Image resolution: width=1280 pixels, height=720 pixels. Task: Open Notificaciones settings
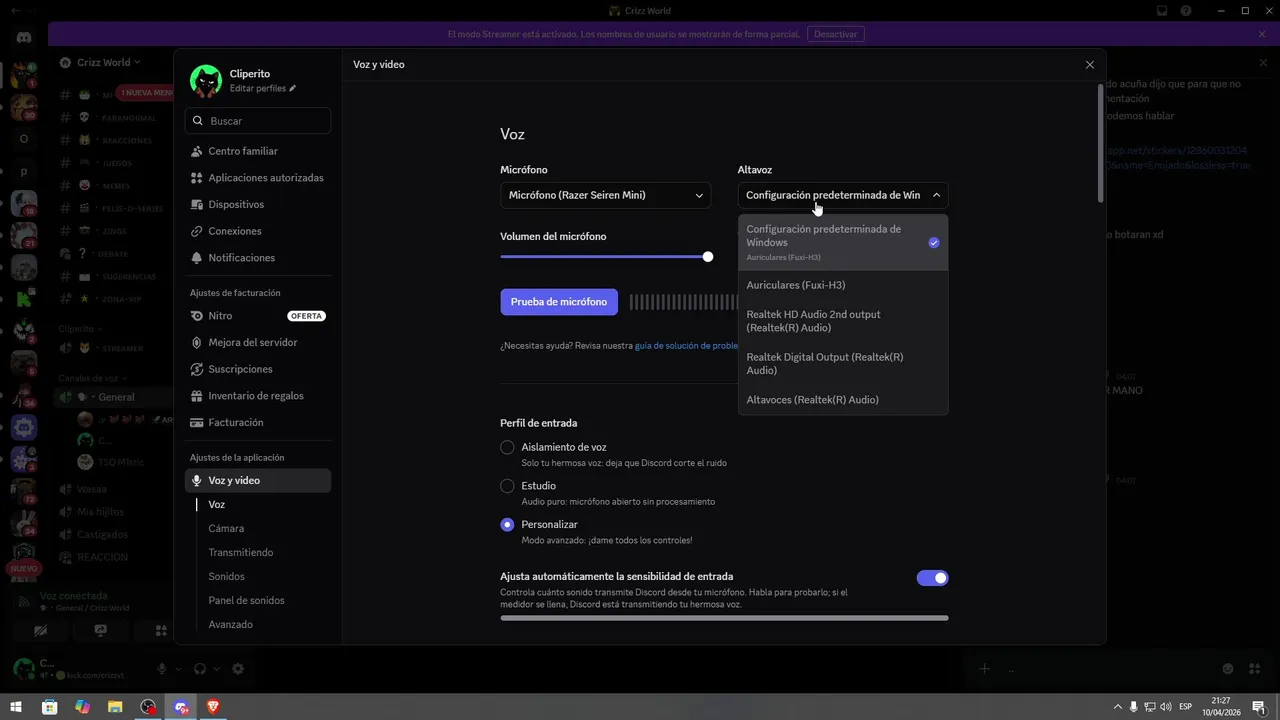[258, 258]
